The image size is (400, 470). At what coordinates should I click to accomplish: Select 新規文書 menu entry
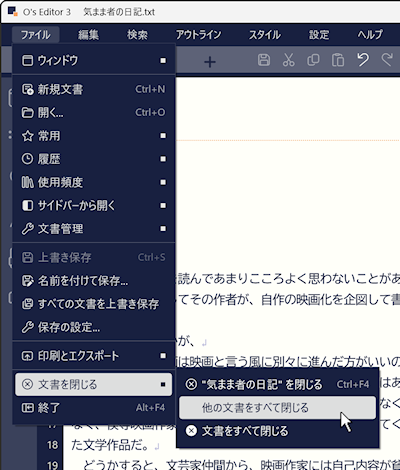point(94,89)
